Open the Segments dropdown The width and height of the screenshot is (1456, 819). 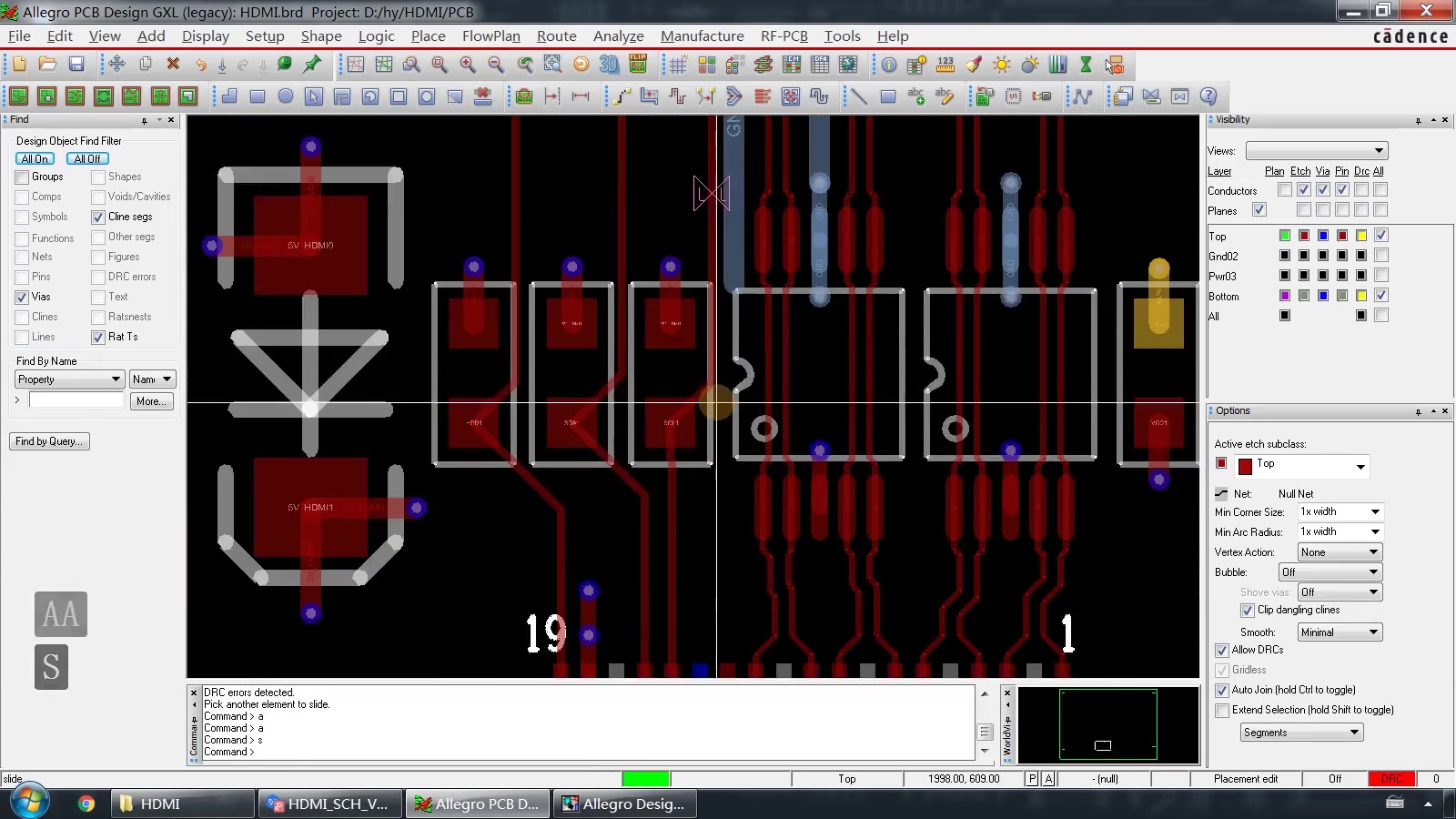[1302, 733]
